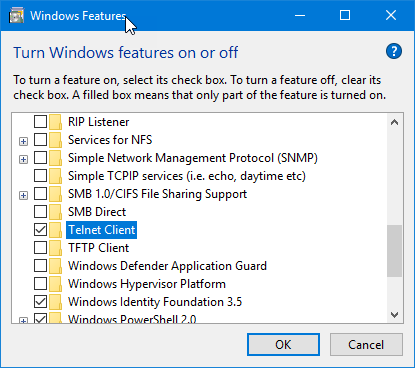Click the folder icon beside Telnet Client
This screenshot has height=368, width=415.
55,230
